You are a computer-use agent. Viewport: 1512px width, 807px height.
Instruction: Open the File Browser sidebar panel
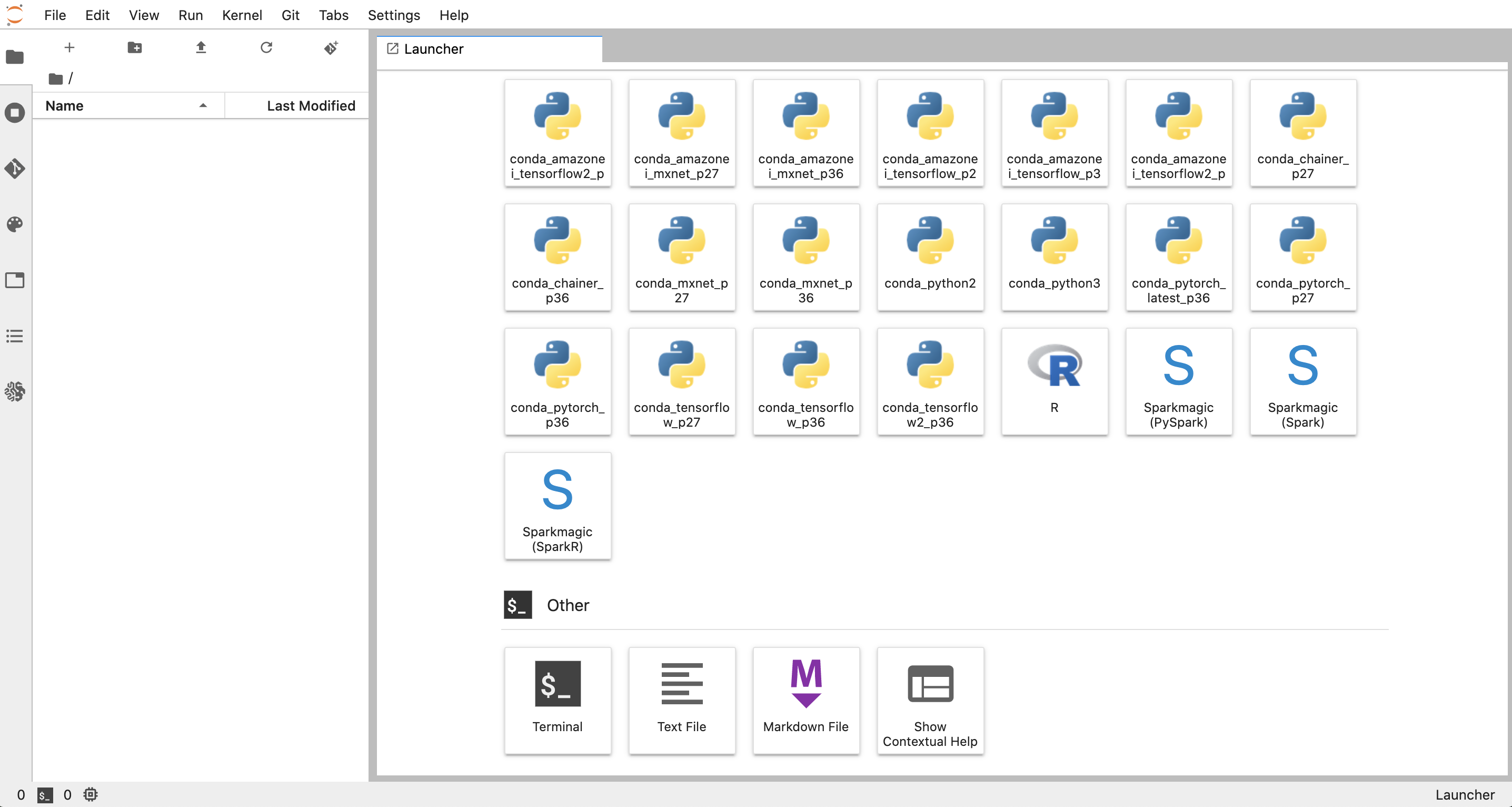pyautogui.click(x=15, y=57)
